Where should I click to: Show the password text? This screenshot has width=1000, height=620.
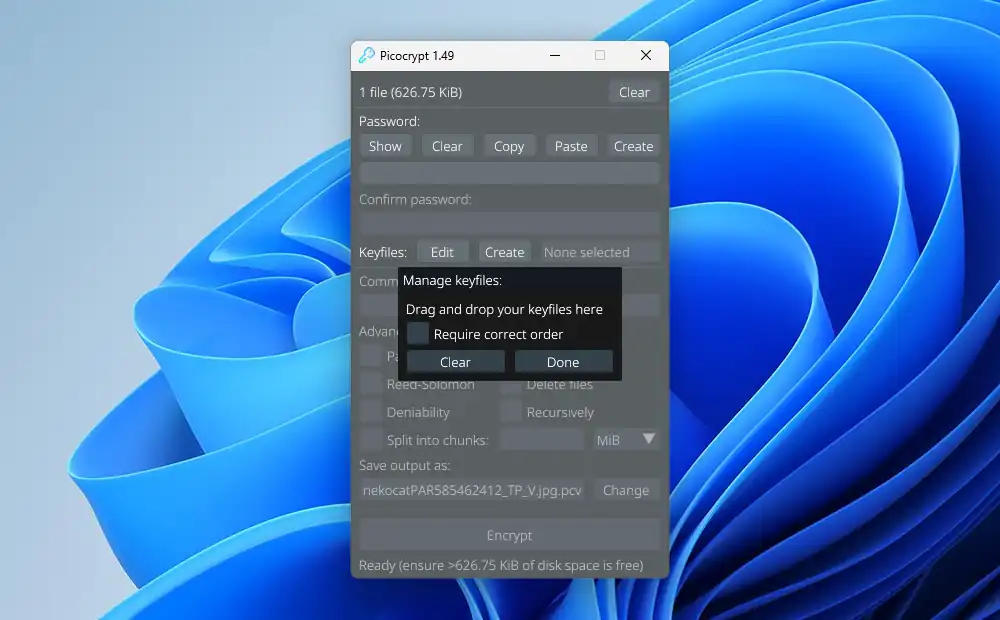pos(385,146)
